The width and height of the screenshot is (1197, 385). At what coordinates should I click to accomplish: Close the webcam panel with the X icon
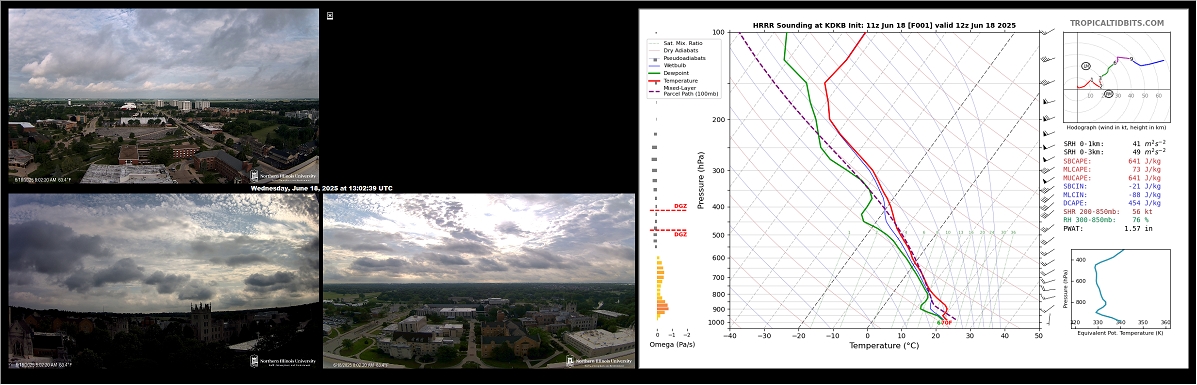pos(330,15)
